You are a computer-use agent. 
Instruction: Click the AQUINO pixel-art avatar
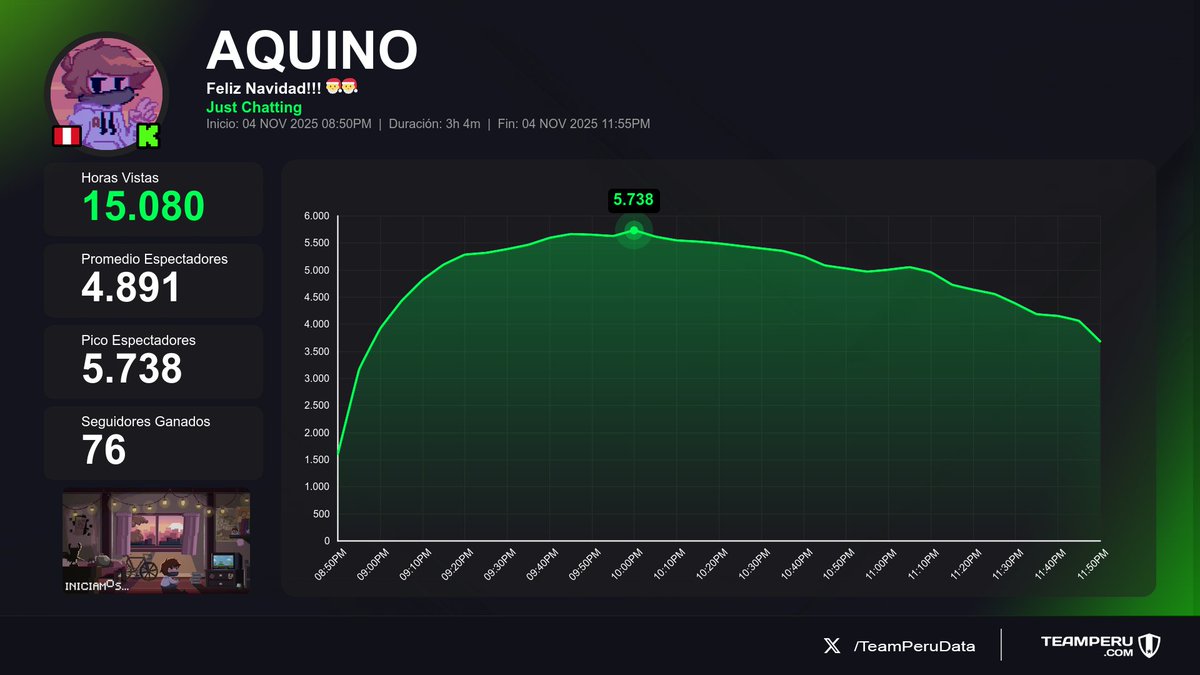point(108,93)
